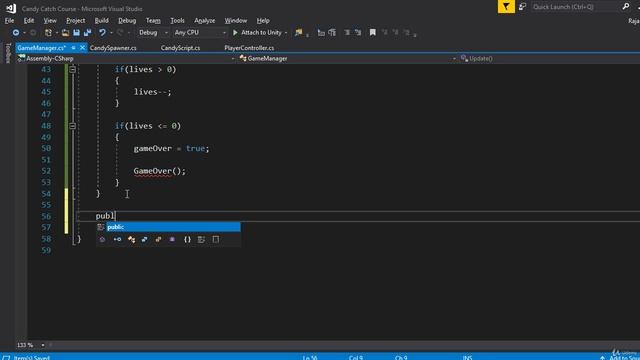Toggle the IntelliSense structures filter icon

144,240
